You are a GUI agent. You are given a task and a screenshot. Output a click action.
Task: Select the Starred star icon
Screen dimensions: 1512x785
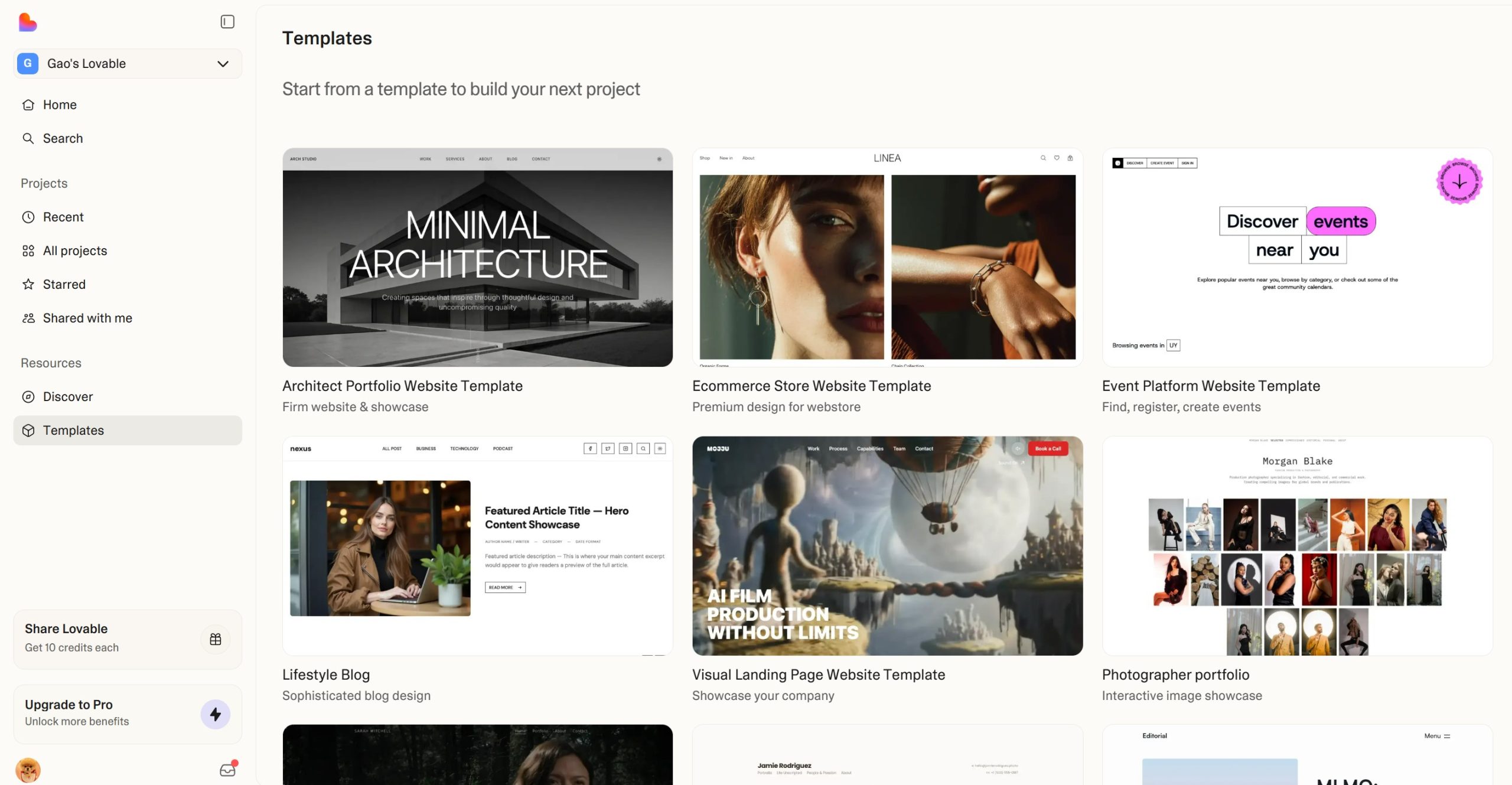[28, 284]
